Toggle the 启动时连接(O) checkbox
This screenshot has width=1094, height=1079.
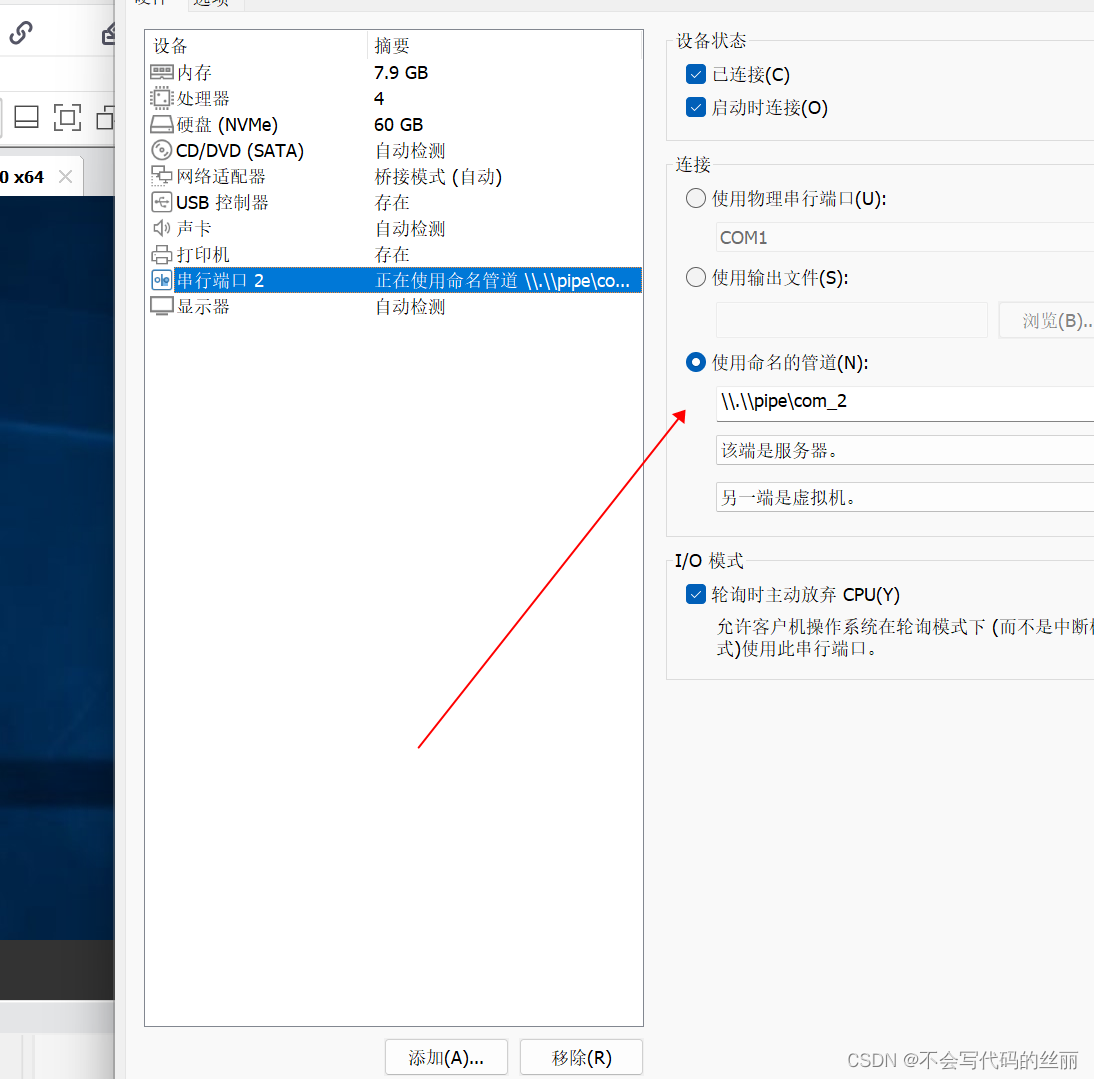click(x=696, y=107)
